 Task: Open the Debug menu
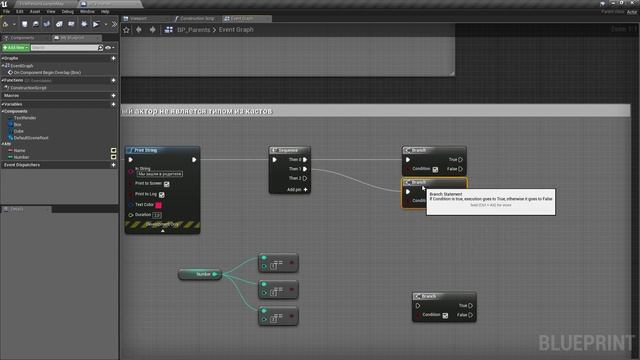tap(68, 11)
